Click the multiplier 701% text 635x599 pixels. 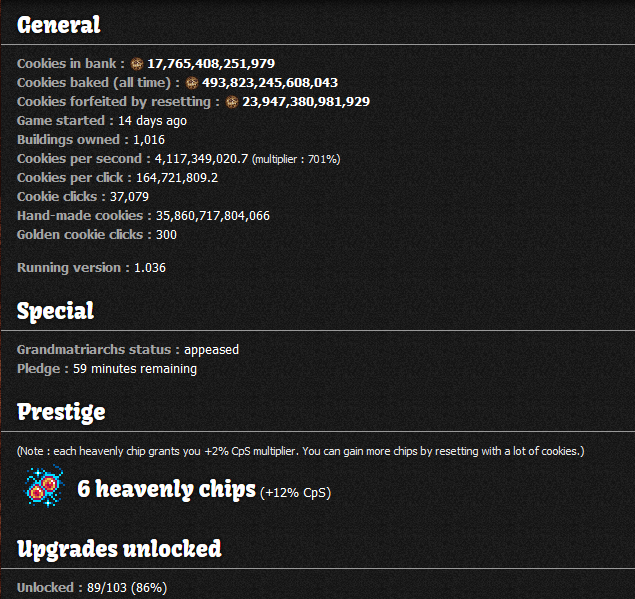point(296,159)
